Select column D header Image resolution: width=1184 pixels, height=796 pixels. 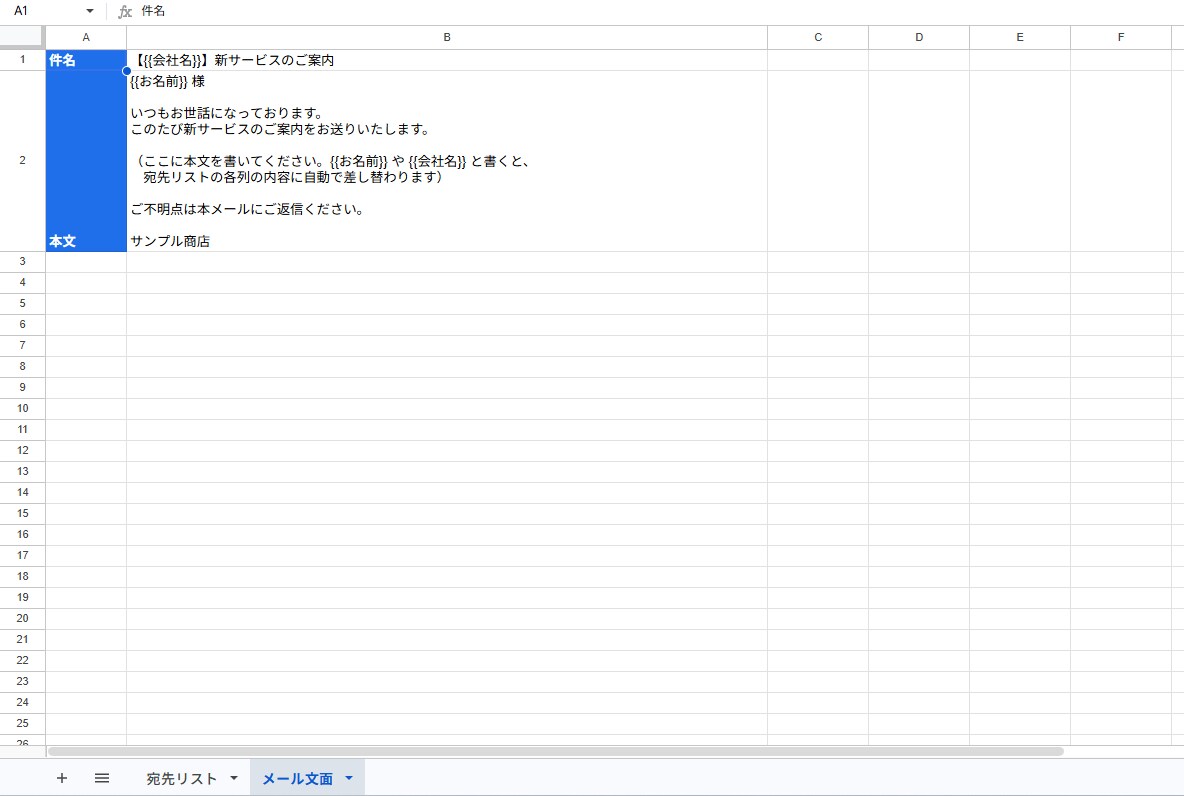tap(919, 37)
